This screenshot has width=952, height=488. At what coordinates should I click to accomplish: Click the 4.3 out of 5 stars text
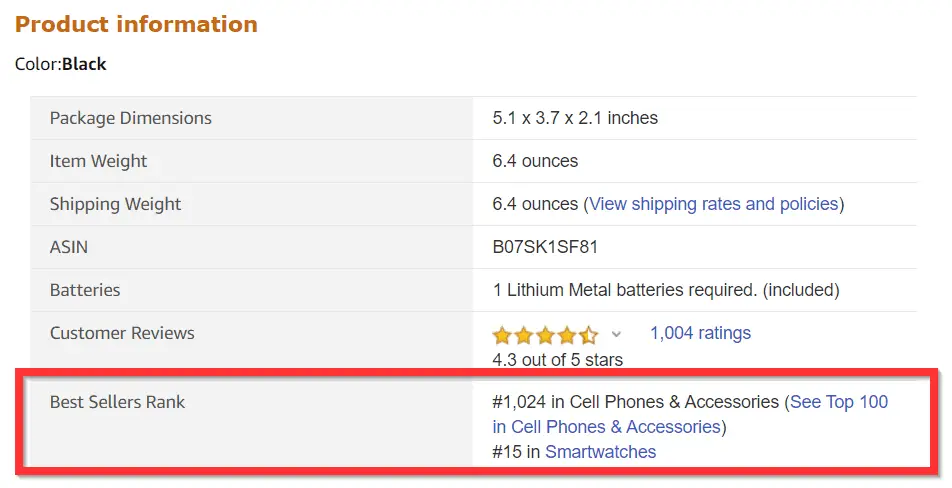[557, 360]
